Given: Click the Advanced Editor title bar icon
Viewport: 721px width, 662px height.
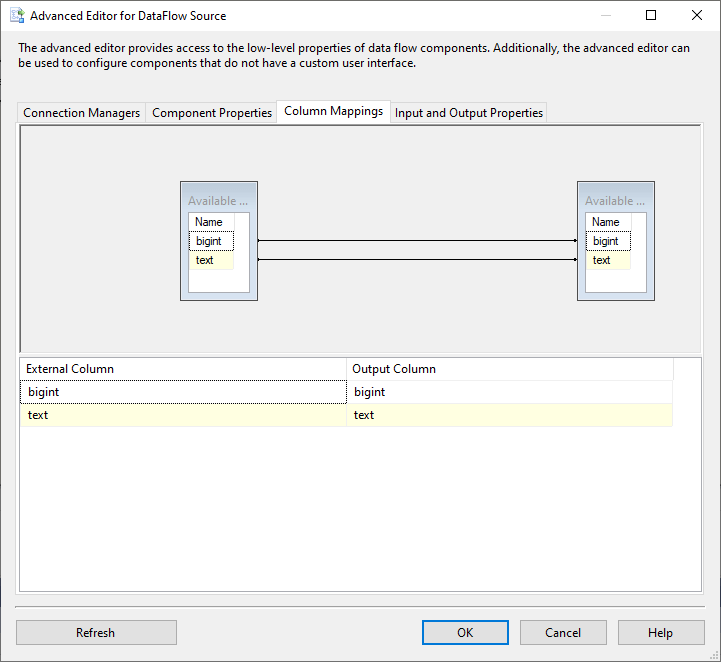Looking at the screenshot, I should click(x=16, y=16).
